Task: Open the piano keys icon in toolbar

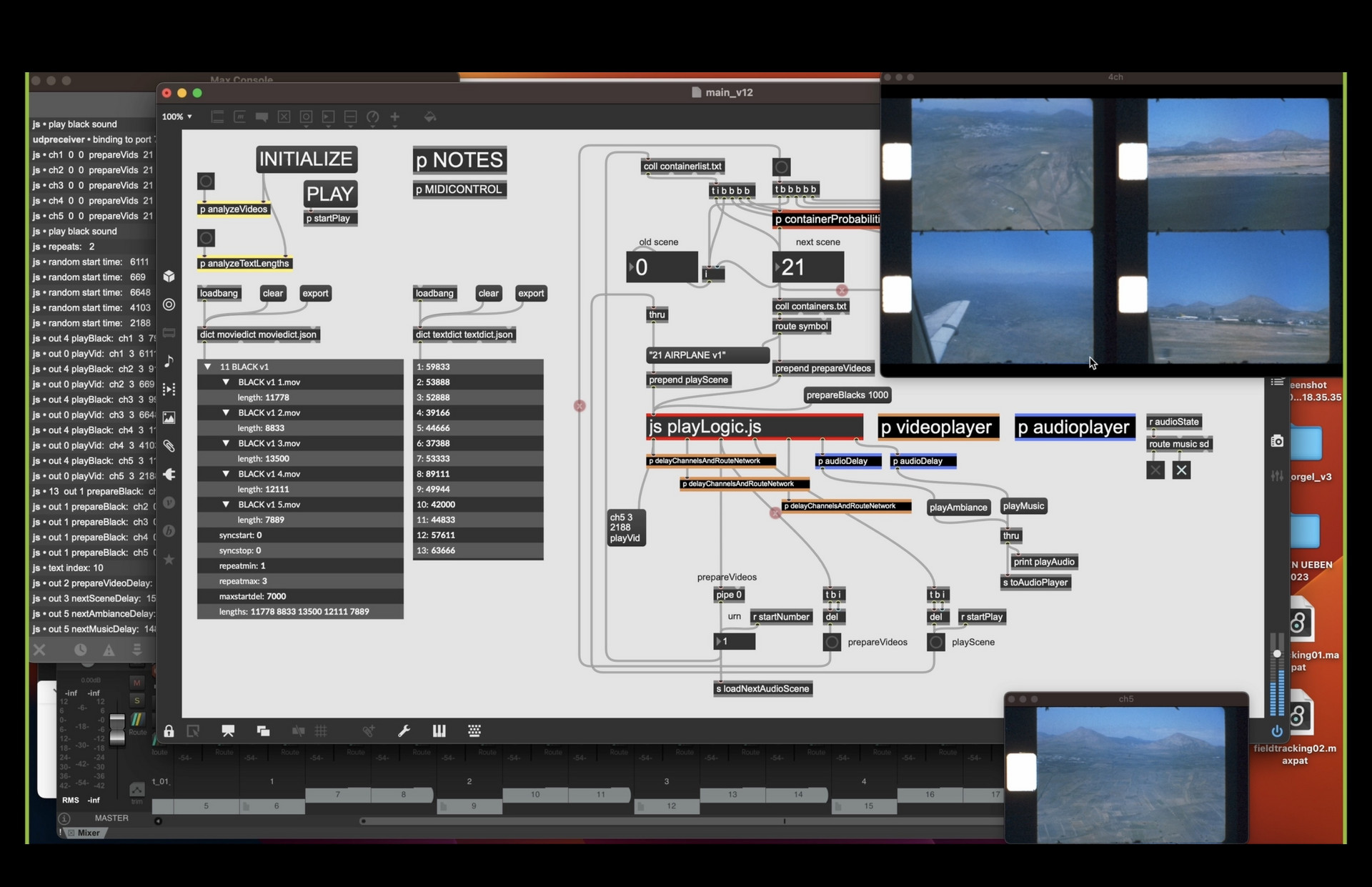Action: [x=439, y=730]
